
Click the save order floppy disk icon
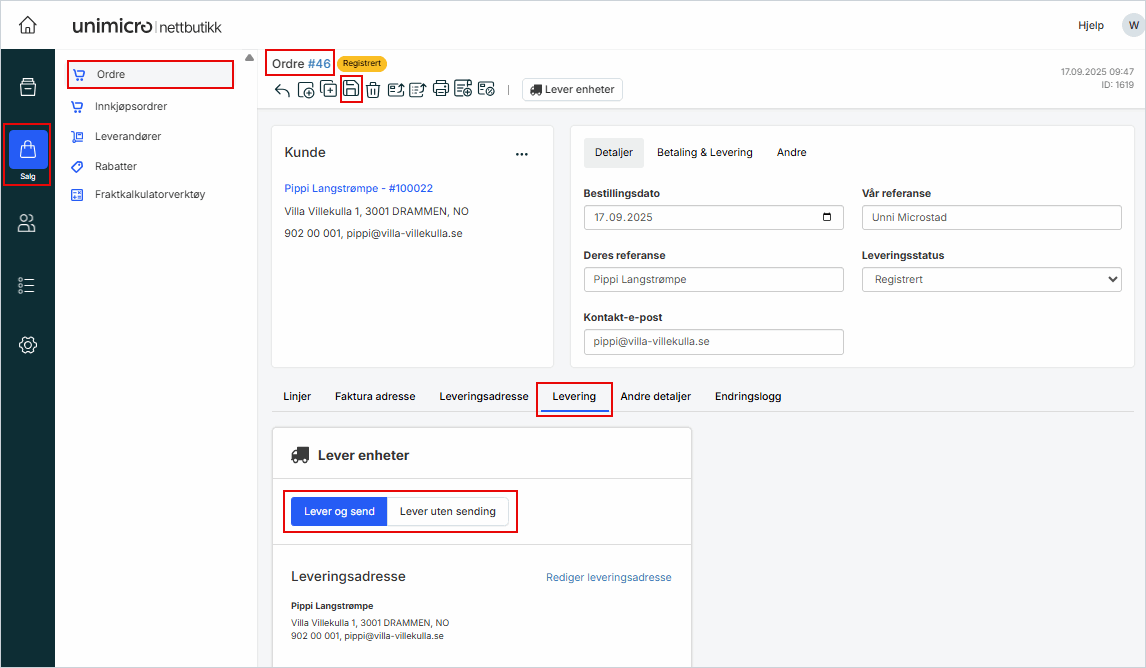(351, 90)
